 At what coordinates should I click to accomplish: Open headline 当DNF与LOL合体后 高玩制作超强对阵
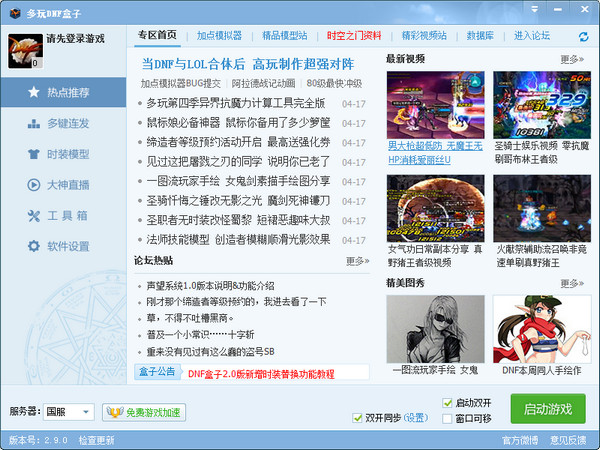(x=248, y=64)
